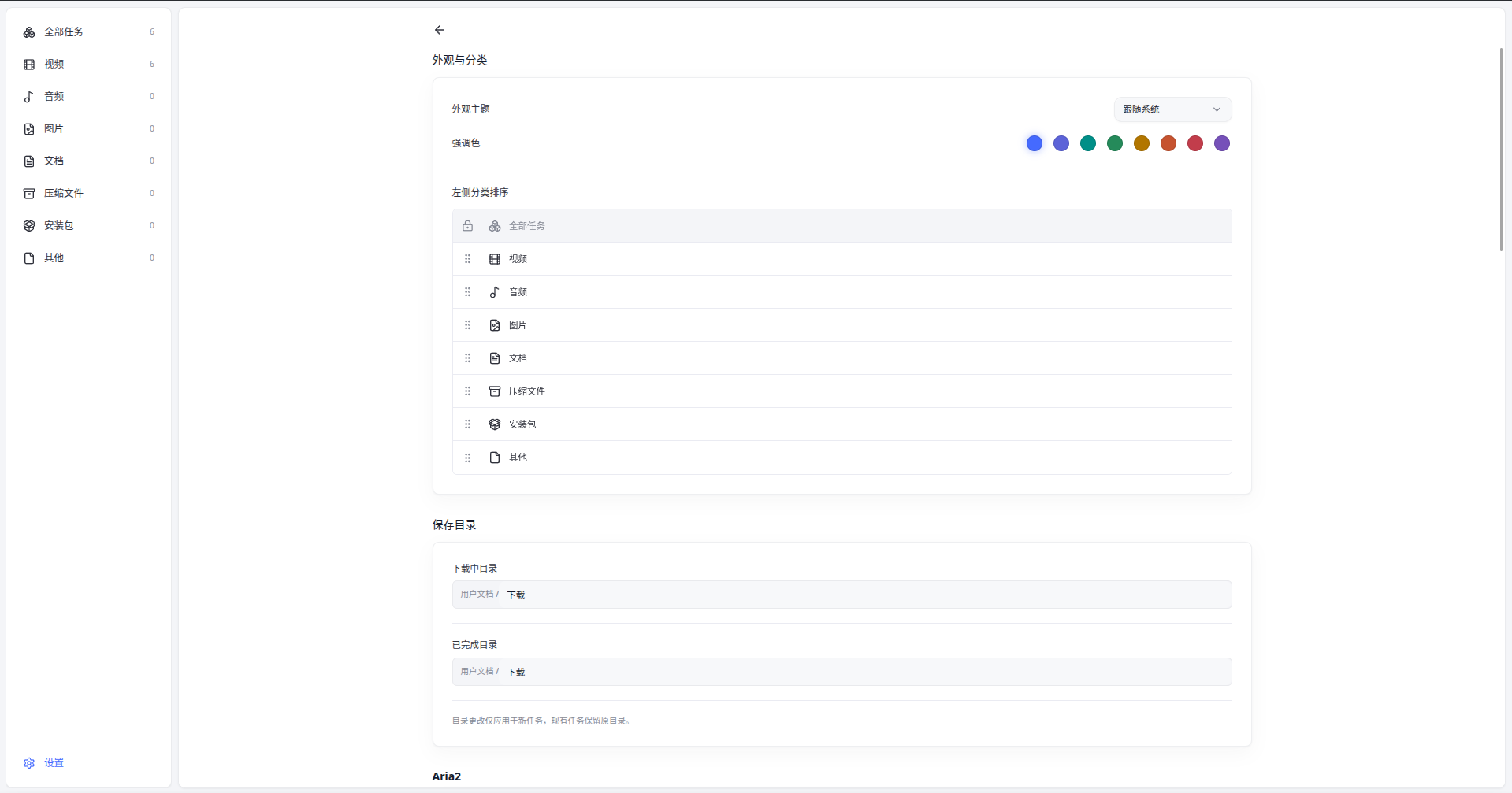Select the red accent color

tap(1195, 143)
